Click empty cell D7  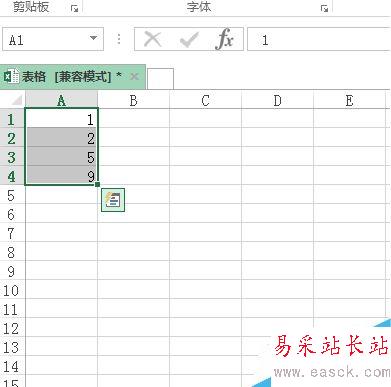tap(278, 232)
